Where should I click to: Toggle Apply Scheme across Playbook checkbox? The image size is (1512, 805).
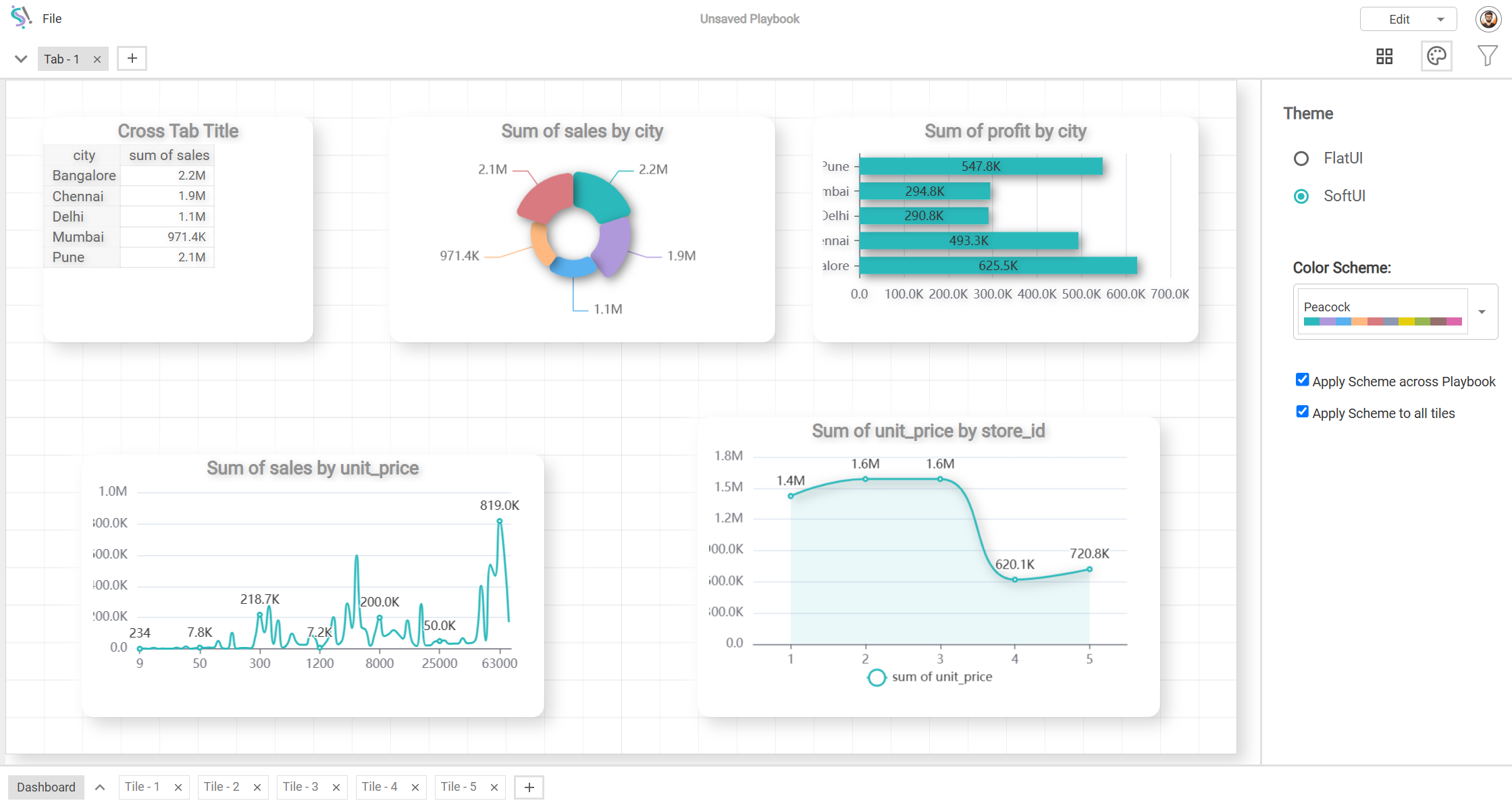click(1303, 380)
